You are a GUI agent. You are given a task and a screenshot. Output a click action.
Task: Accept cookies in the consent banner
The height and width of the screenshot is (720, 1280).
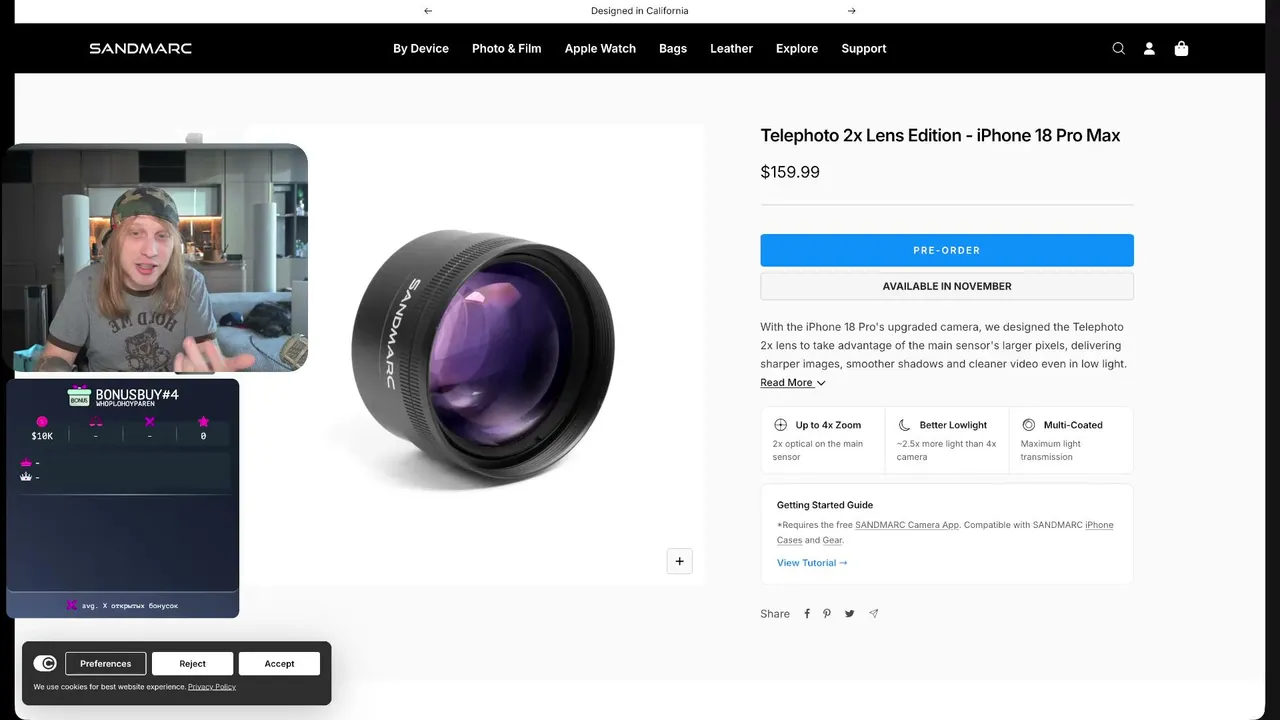pyautogui.click(x=279, y=663)
